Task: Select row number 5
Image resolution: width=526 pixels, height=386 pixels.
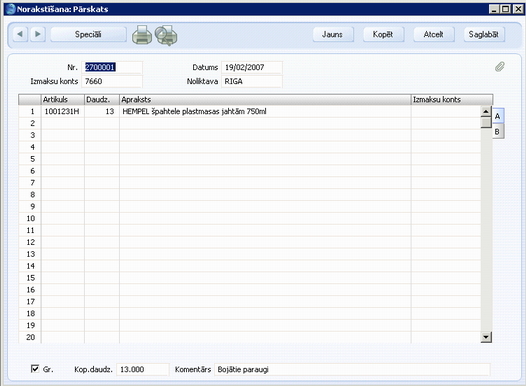Action: (x=30, y=159)
